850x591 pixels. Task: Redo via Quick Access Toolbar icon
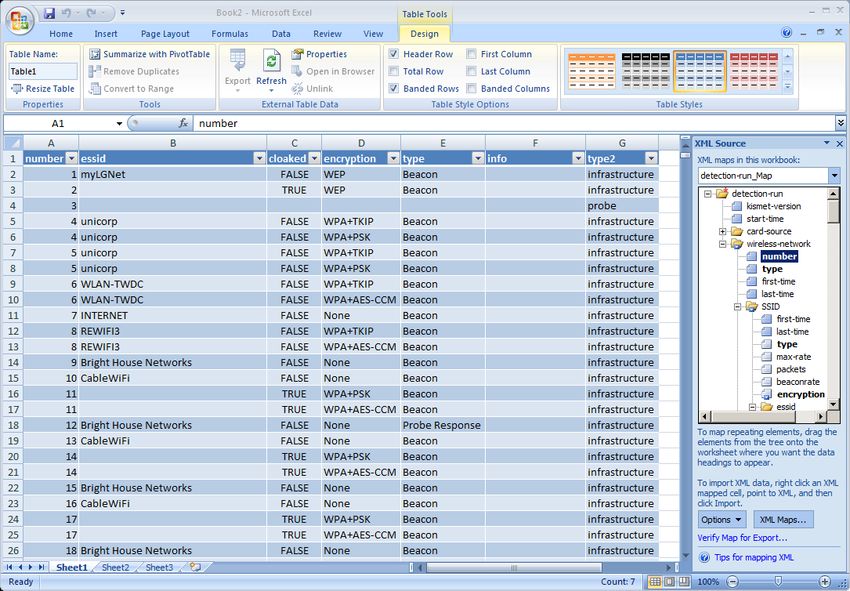tap(91, 12)
